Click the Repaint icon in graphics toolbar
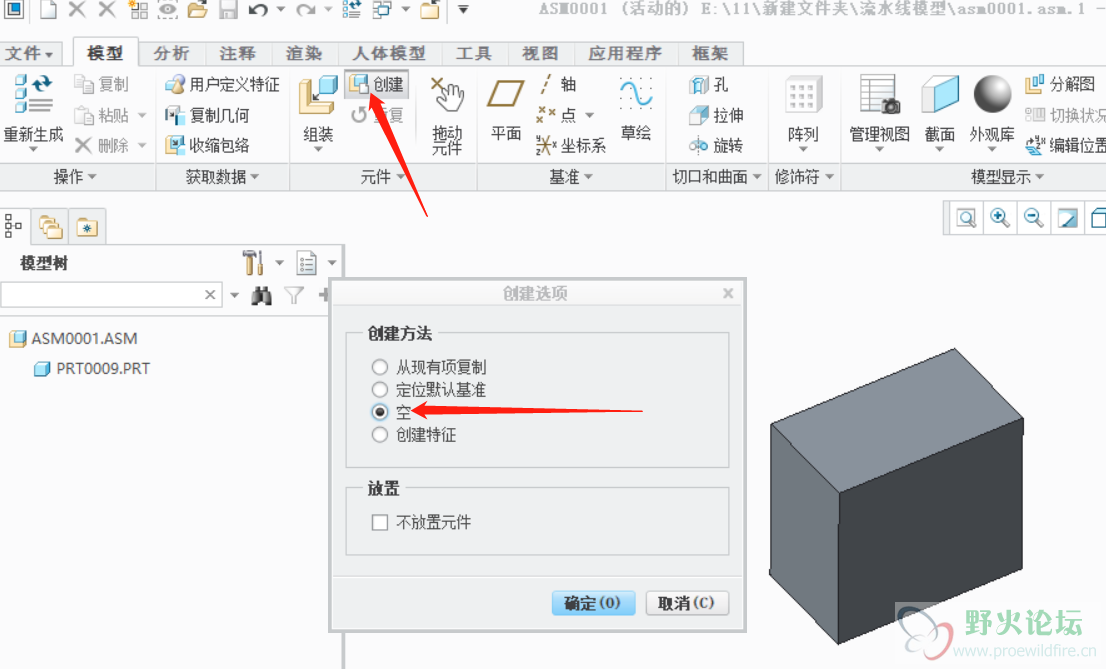The height and width of the screenshot is (669, 1106). tap(1068, 218)
